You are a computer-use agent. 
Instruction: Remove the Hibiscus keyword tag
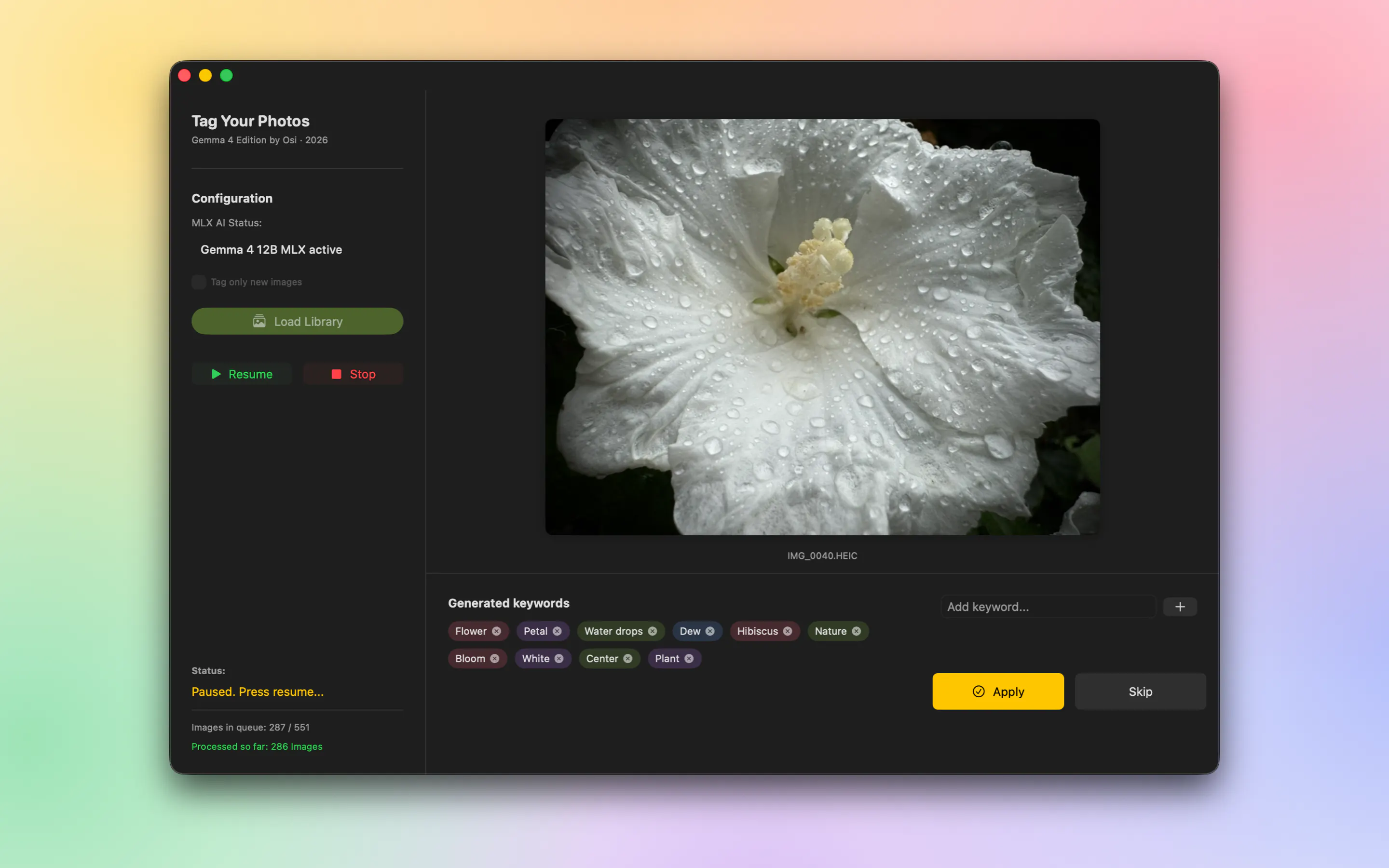pos(788,631)
